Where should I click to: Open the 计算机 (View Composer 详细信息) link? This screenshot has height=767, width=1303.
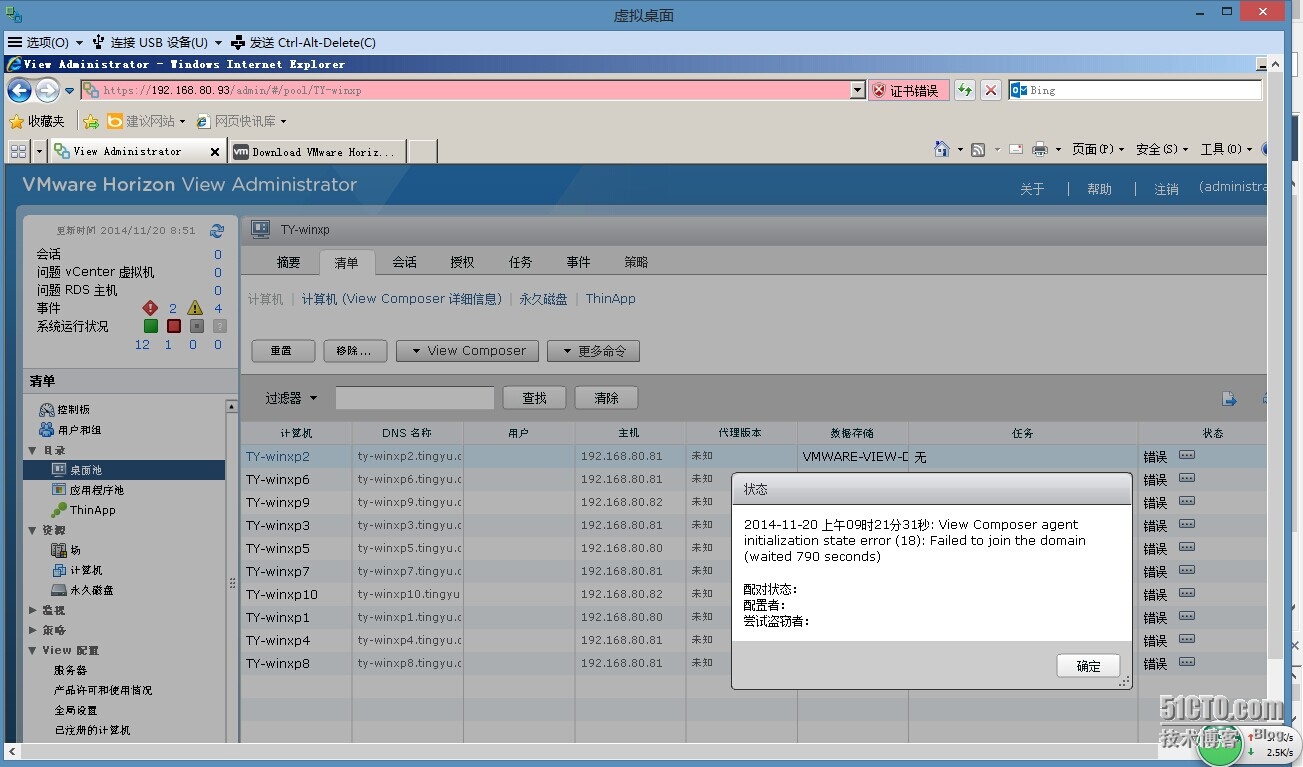click(x=402, y=299)
